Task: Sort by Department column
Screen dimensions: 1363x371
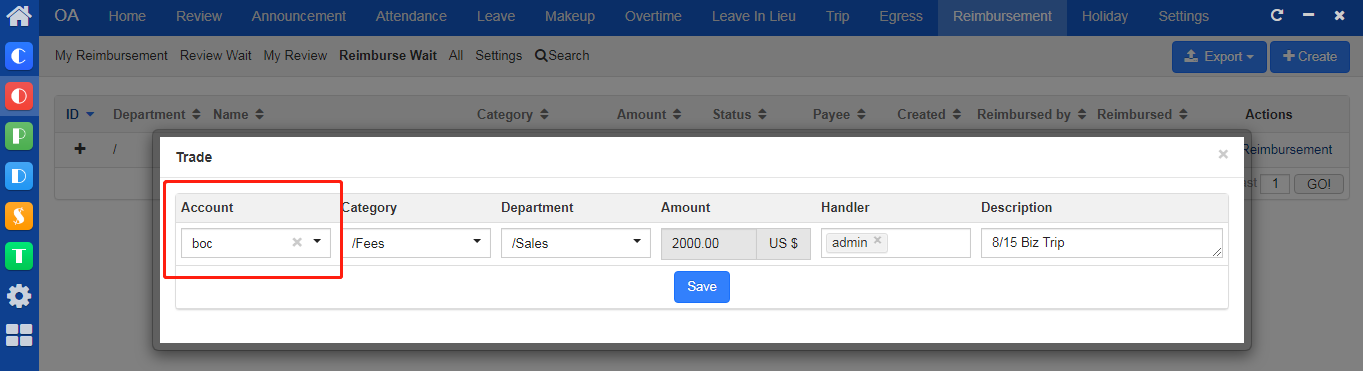Action: point(157,114)
